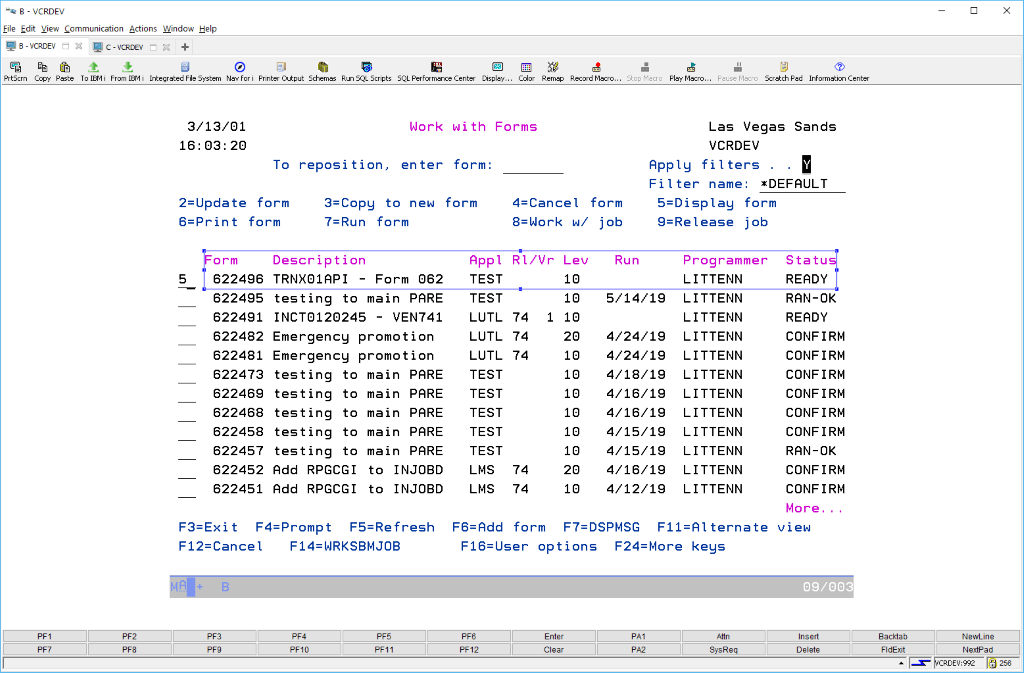Open Information Center
This screenshot has height=673, width=1024.
839,71
